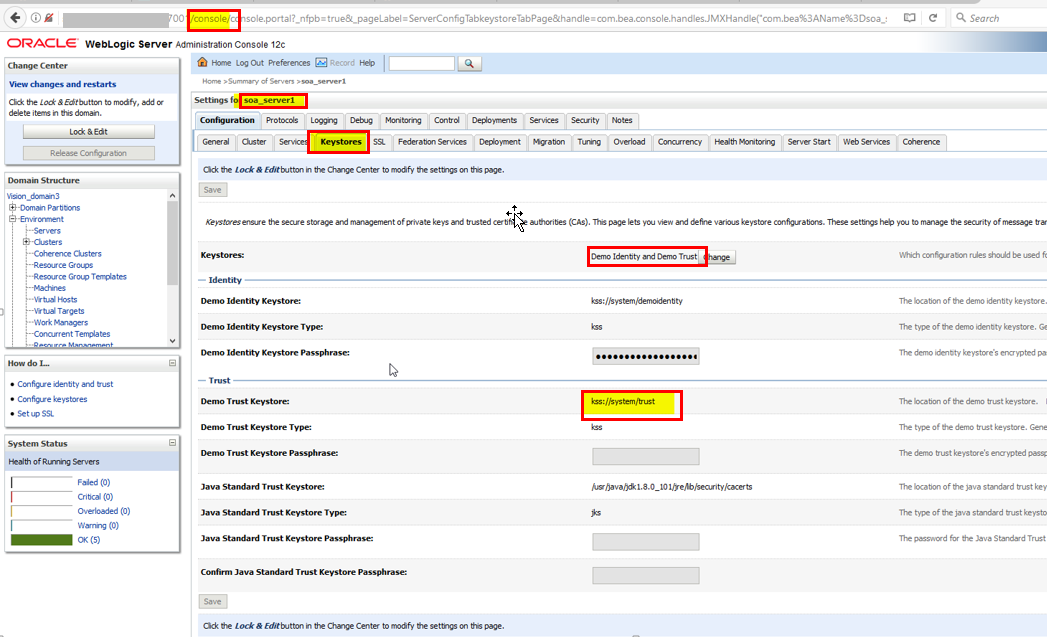1047x637 pixels.
Task: Click OK (5) server health link
Action: 88,540
